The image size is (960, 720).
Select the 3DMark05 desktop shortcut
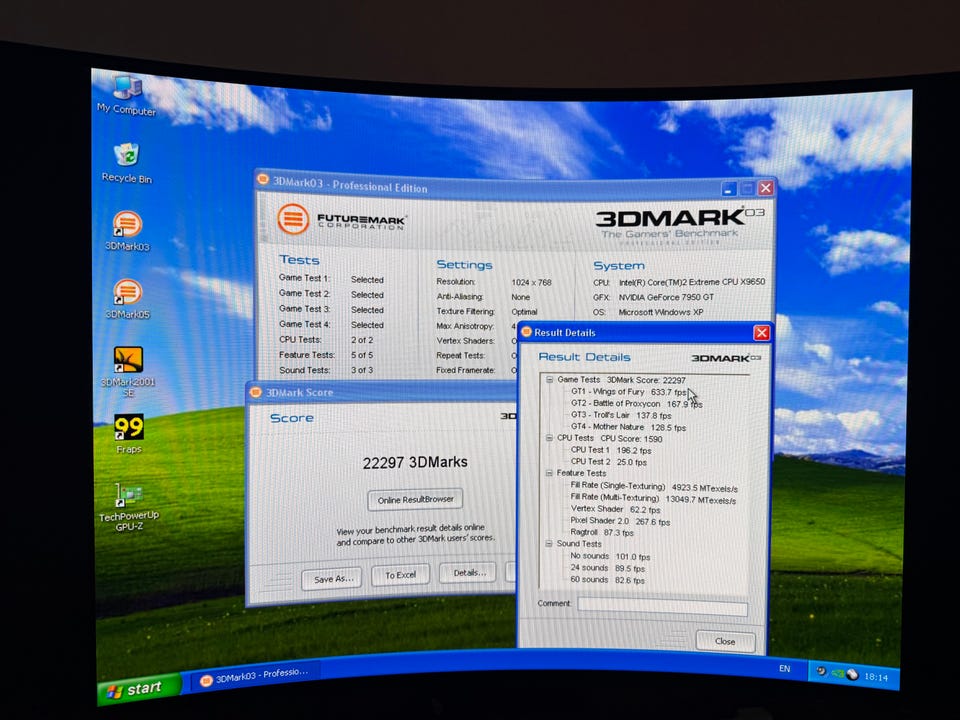click(127, 299)
